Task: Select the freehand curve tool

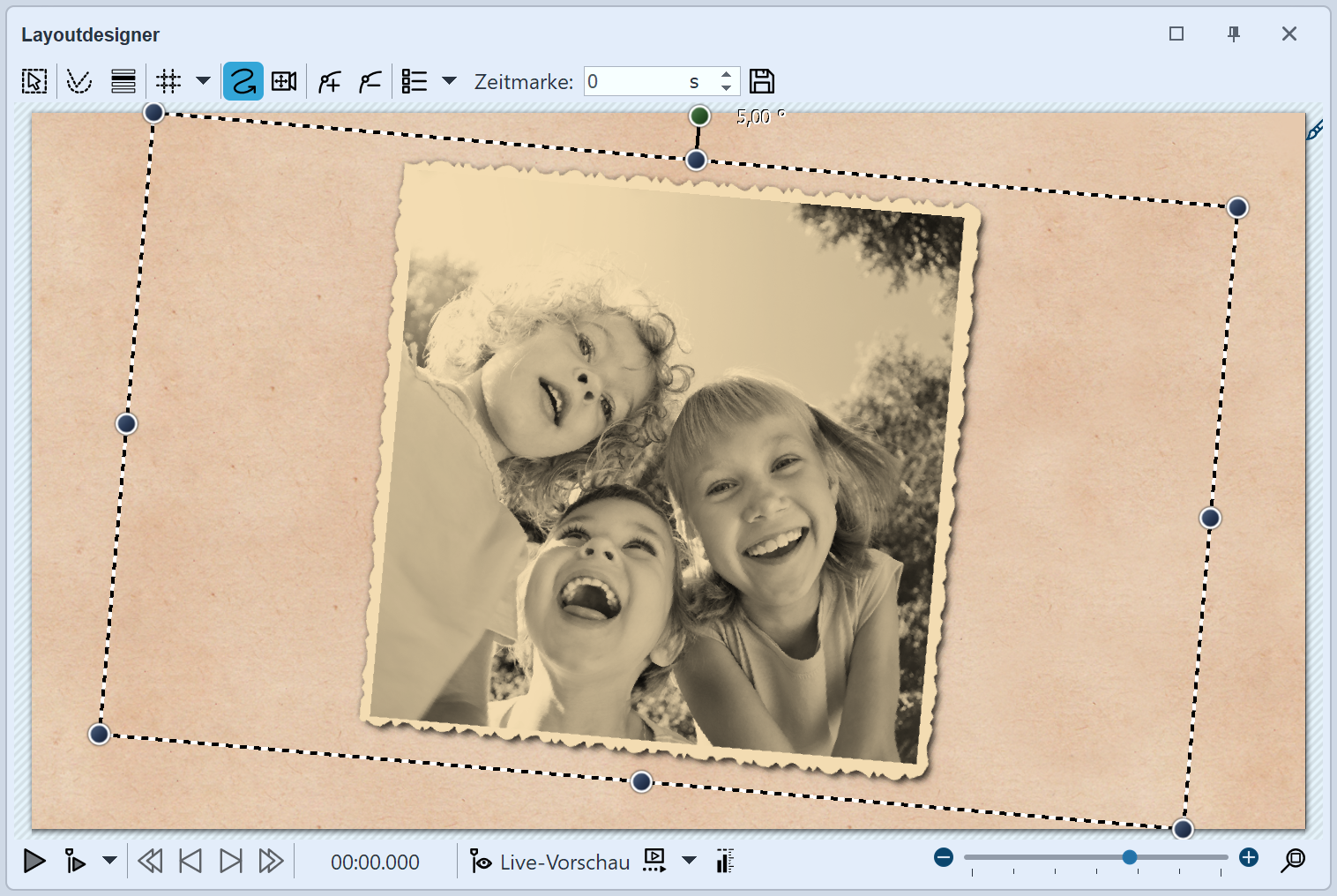Action: [79, 81]
